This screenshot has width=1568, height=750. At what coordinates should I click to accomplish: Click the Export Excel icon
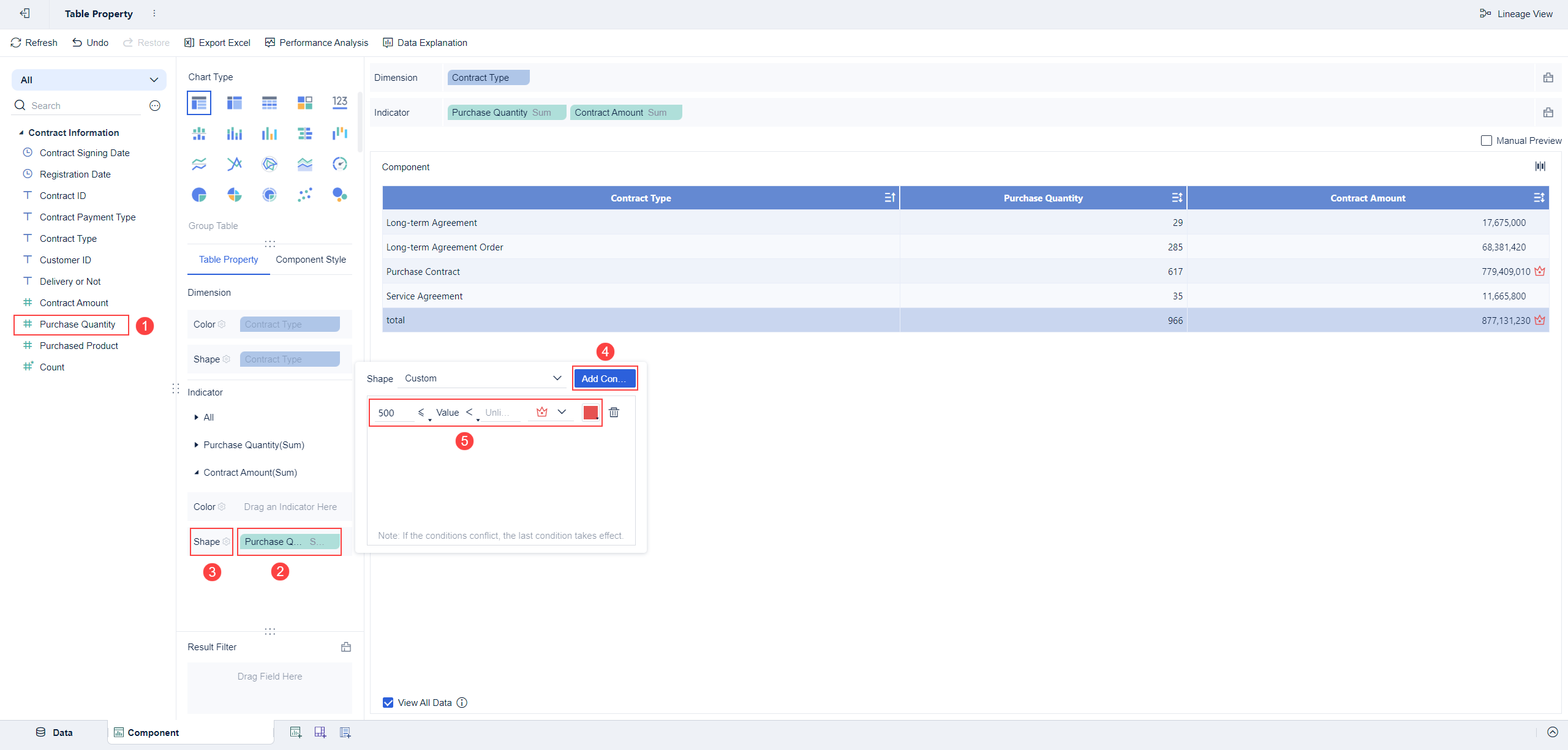click(189, 43)
